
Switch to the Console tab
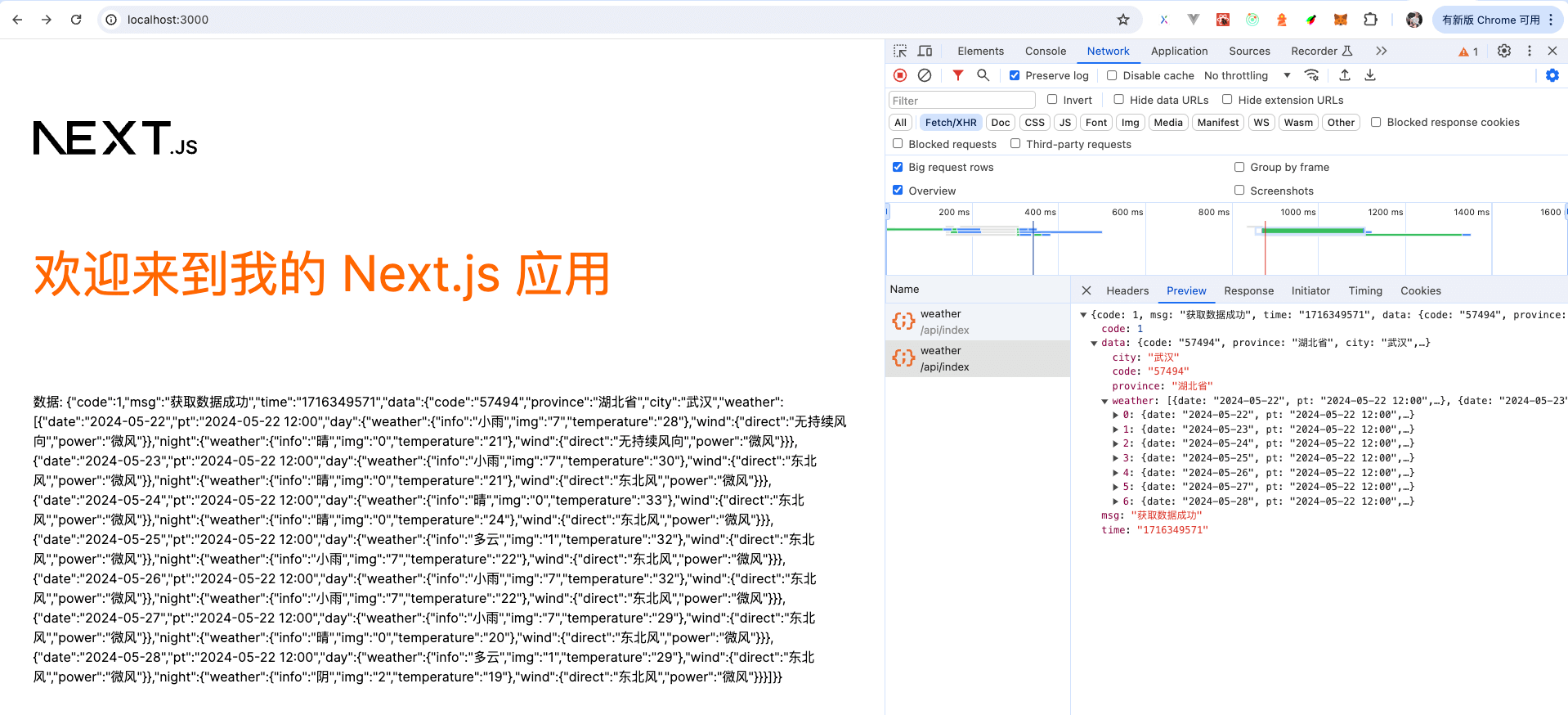(1046, 51)
